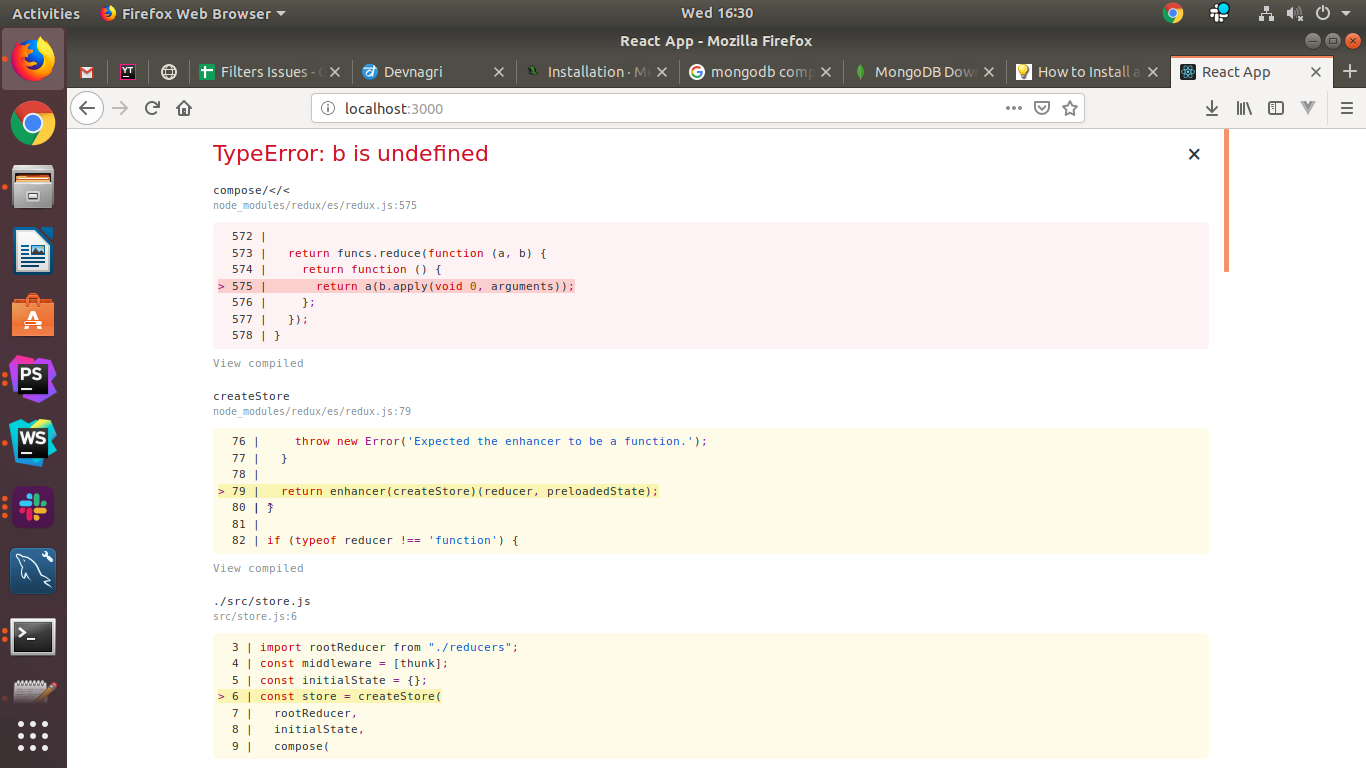
Task: Open the Firefox downloads panel
Action: [1212, 108]
